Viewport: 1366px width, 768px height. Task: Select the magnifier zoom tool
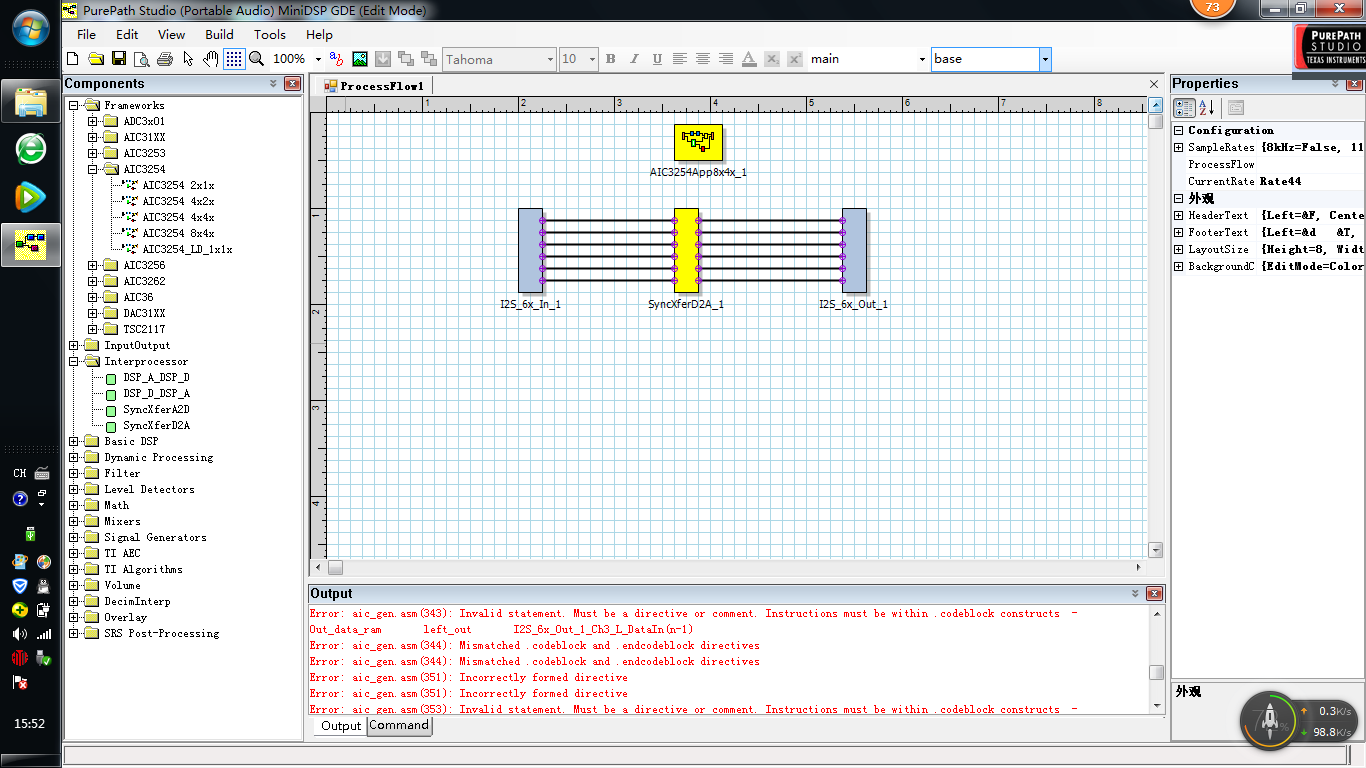coord(256,59)
